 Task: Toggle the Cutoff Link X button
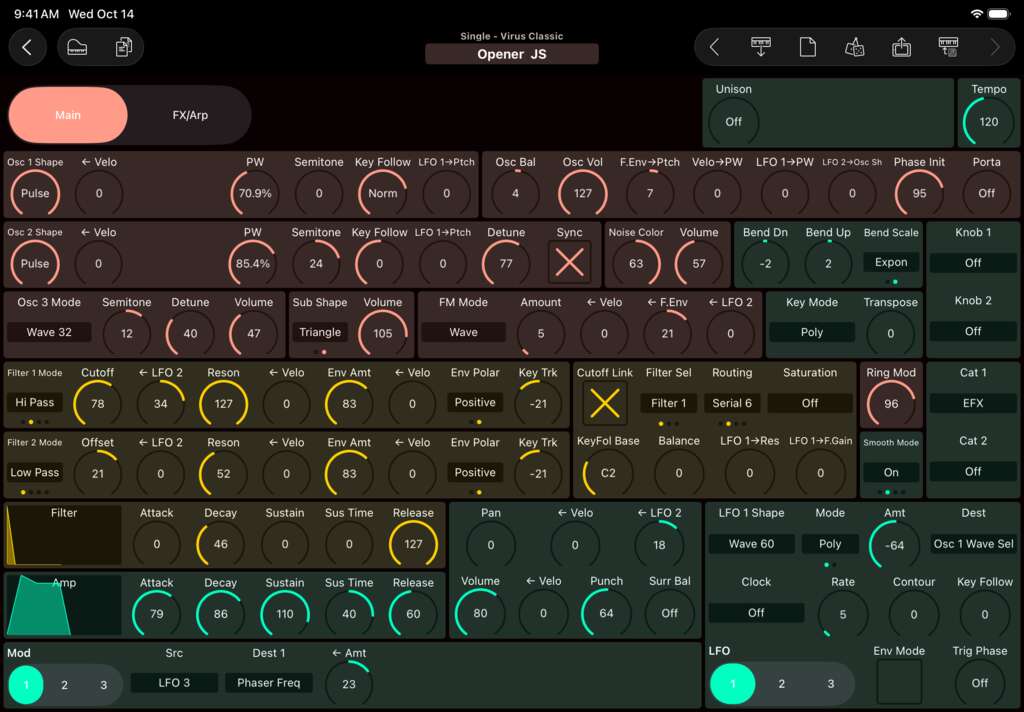pos(605,403)
